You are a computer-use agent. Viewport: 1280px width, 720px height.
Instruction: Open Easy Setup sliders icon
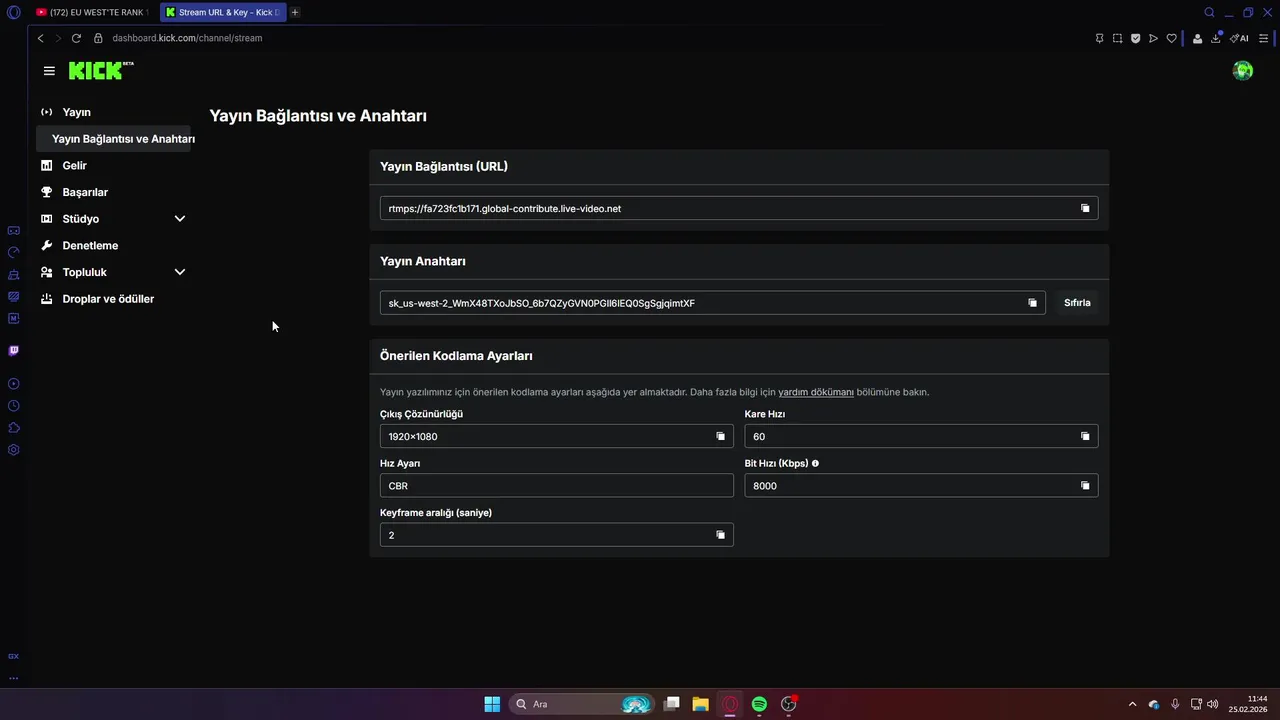click(x=1264, y=38)
